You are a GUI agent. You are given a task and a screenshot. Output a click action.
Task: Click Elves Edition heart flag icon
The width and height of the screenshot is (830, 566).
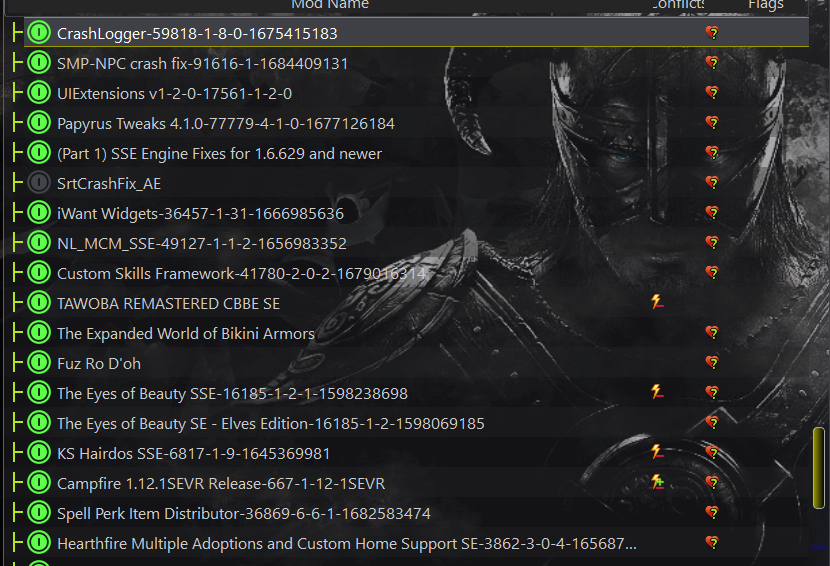tap(712, 423)
